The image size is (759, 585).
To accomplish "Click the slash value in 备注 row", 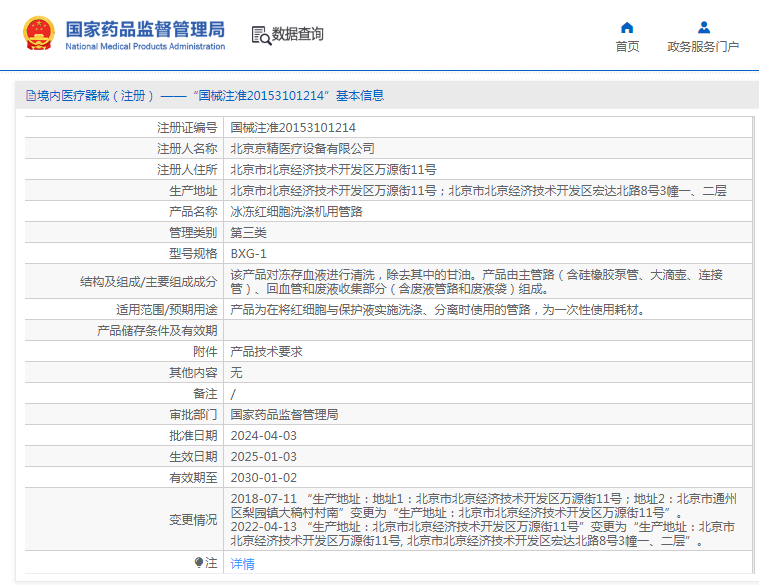I will [x=233, y=394].
